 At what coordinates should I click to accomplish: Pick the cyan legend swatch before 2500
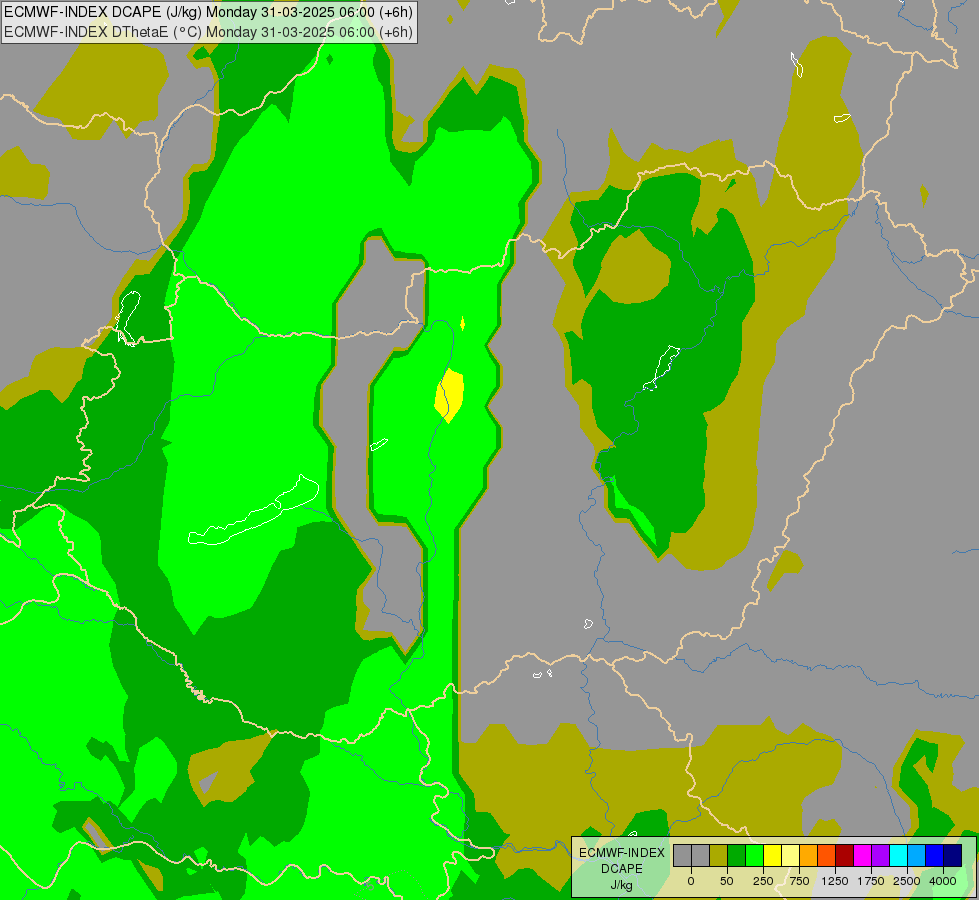pos(898,855)
